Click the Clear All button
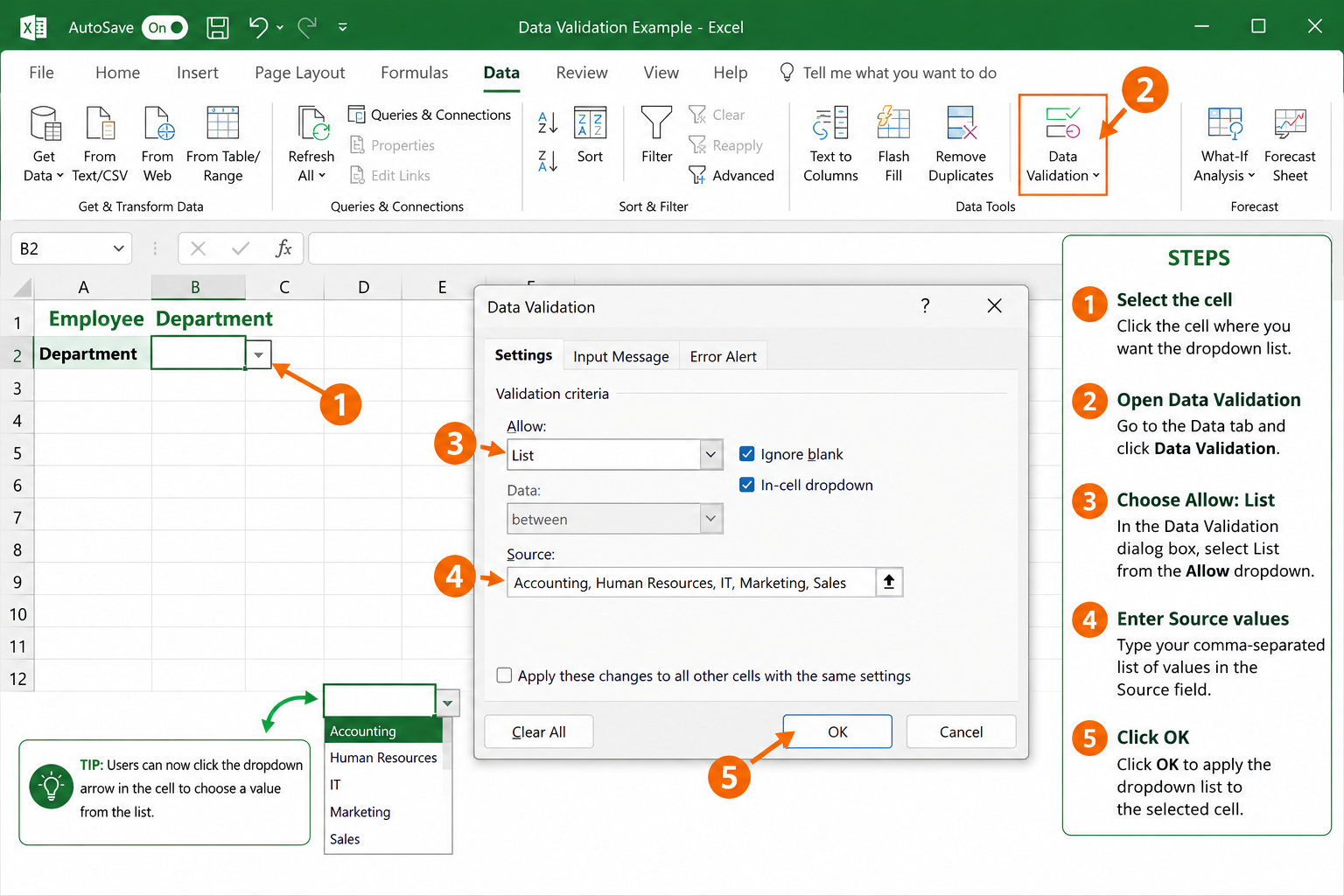1344x896 pixels. [539, 731]
